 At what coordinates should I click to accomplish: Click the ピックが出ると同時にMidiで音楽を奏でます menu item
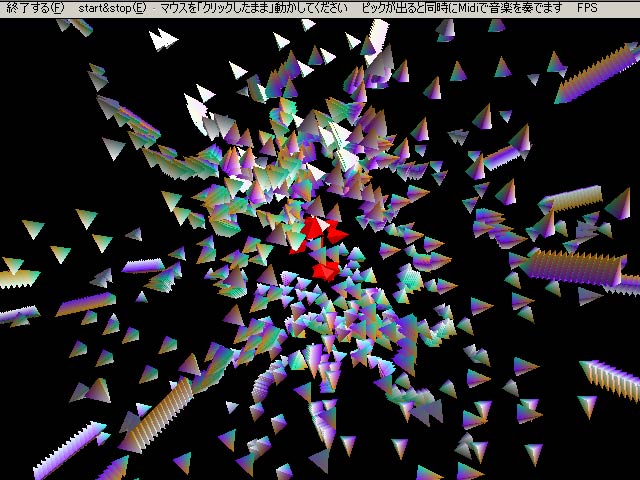coord(462,8)
